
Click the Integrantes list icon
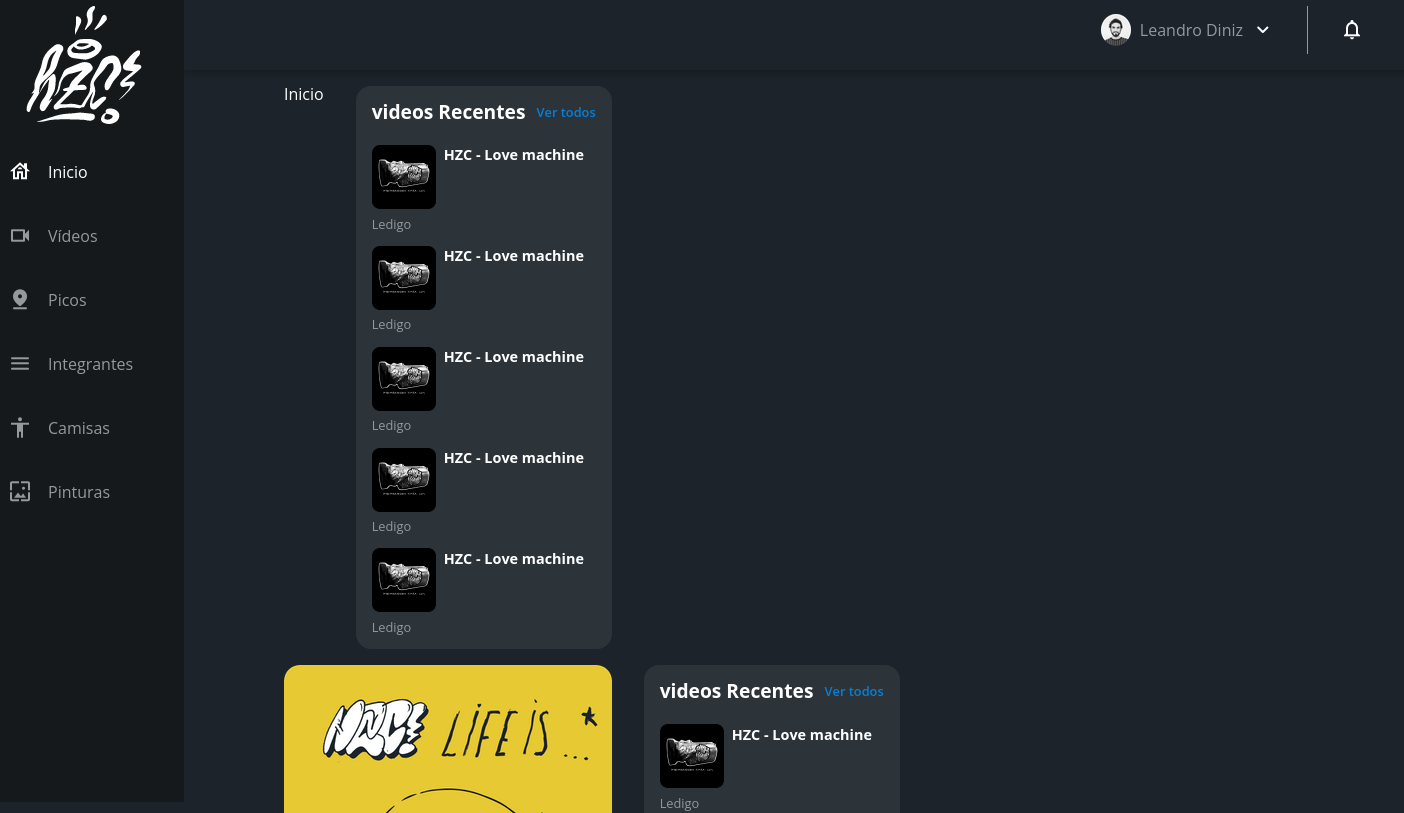pyautogui.click(x=20, y=364)
